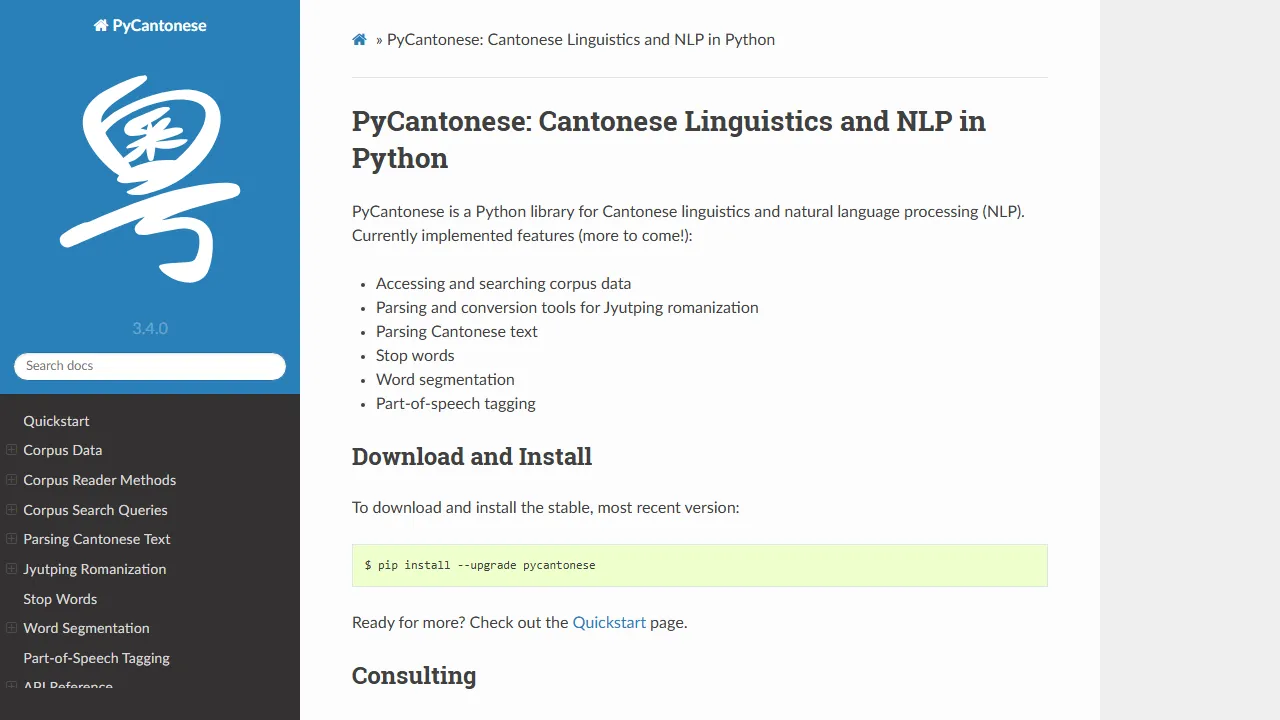This screenshot has width=1280, height=720.
Task: Expand the Corpus Search Queries section
Action: tap(10, 510)
